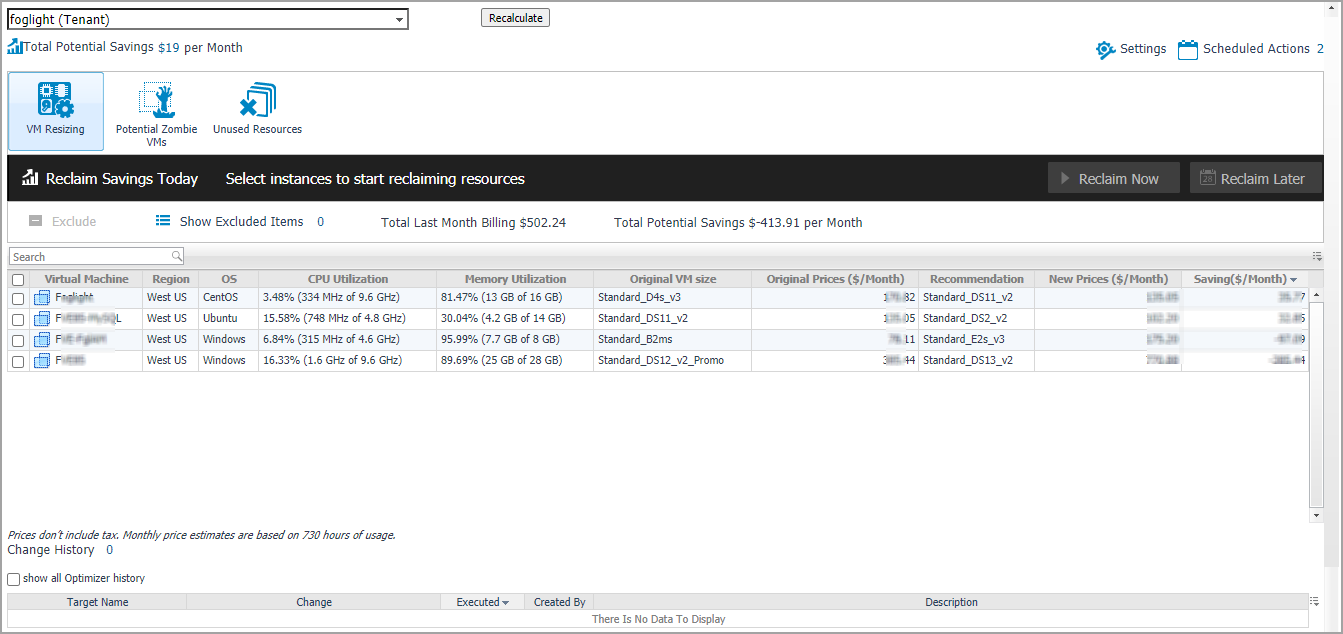Click the West US Ubuntu VM icon
1343x634 pixels.
(42, 318)
